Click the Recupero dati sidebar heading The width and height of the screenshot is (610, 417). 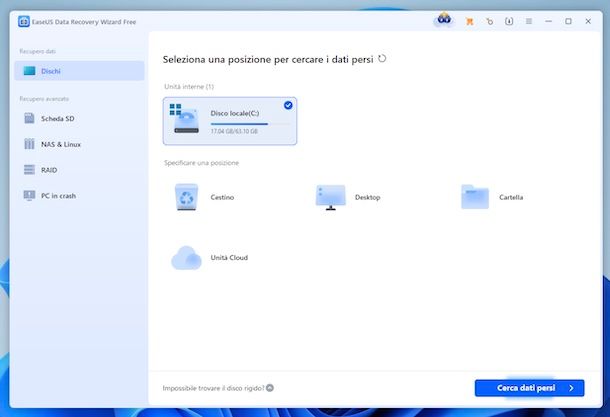[38, 51]
